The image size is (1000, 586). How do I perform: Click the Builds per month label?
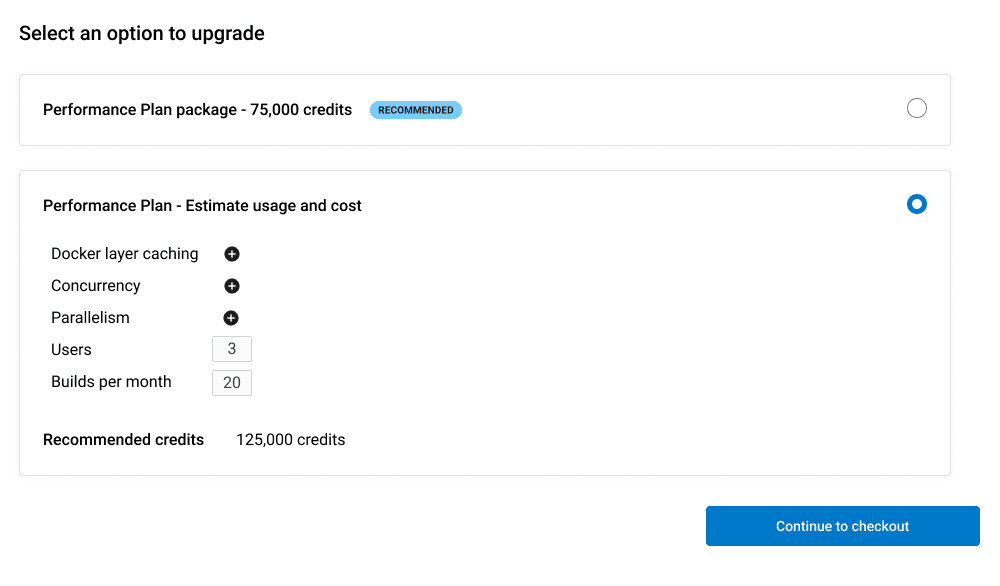111,382
